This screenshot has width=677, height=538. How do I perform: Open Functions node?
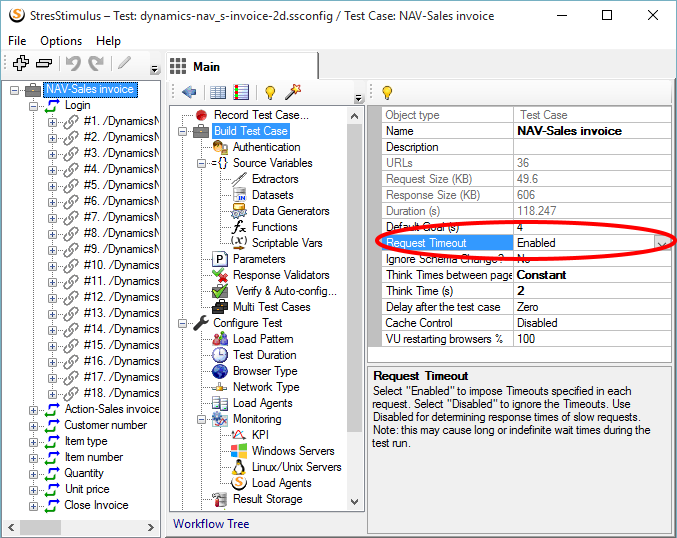coord(275,227)
